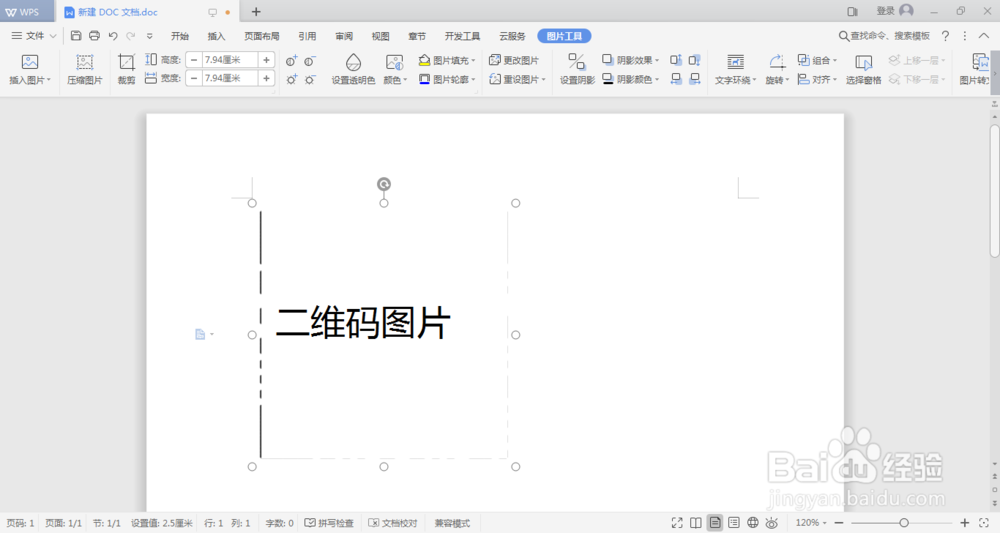1000x533 pixels.
Task: Open the 引用 references tab
Action: (307, 36)
